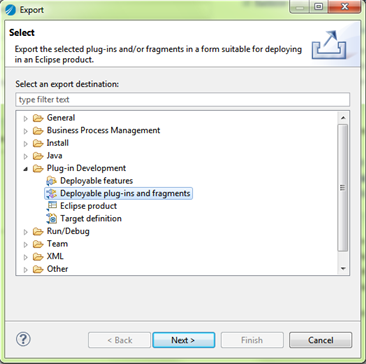Expand the General tree node arrow
This screenshot has height=364, width=366.
click(25, 118)
